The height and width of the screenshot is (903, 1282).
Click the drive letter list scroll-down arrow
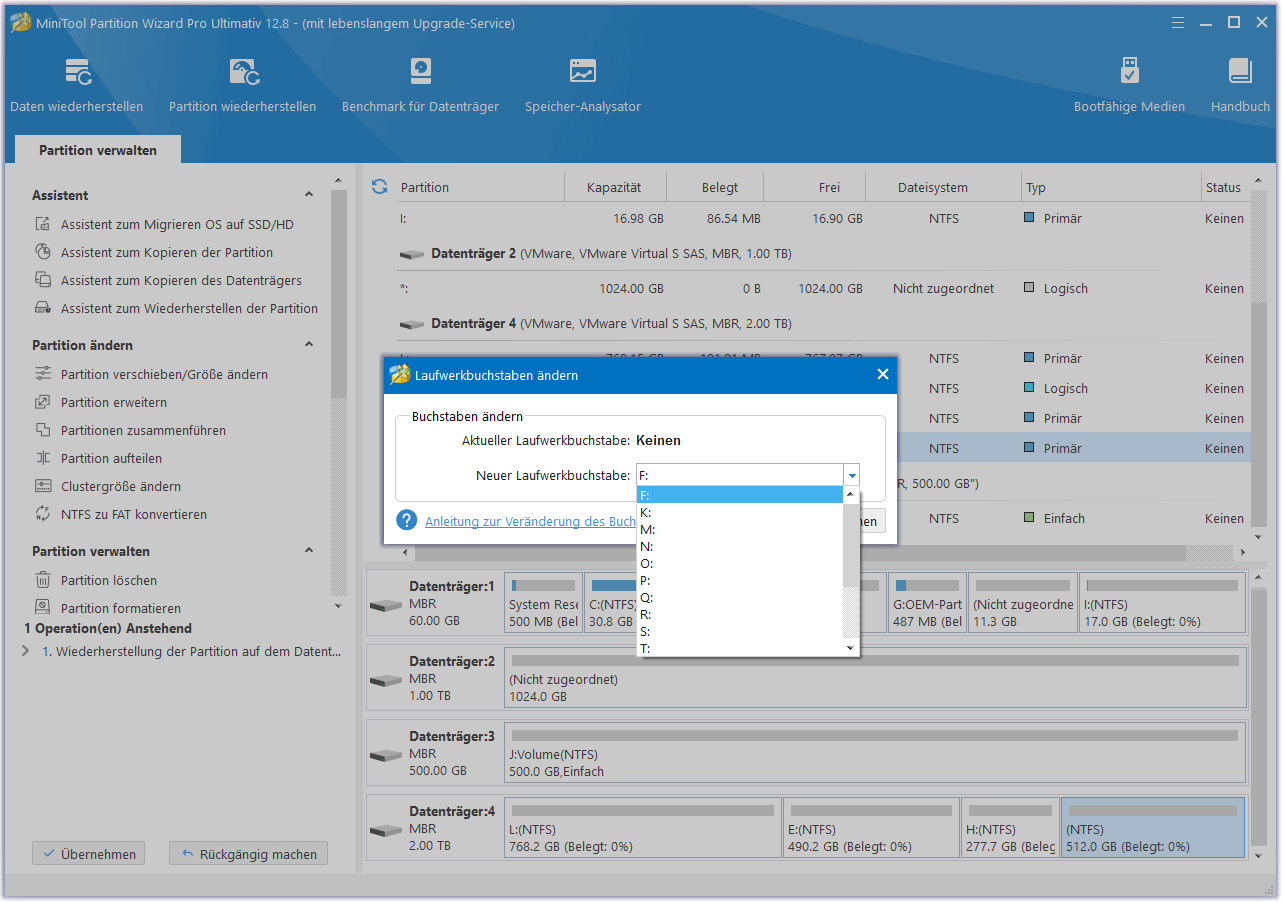coord(851,648)
